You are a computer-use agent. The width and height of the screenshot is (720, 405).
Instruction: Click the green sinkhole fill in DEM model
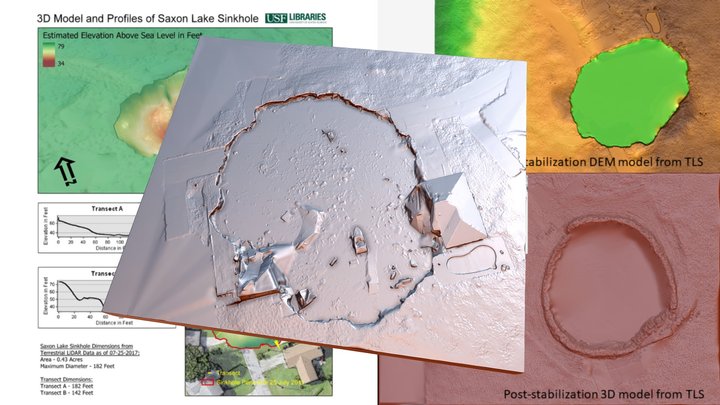click(x=630, y=93)
